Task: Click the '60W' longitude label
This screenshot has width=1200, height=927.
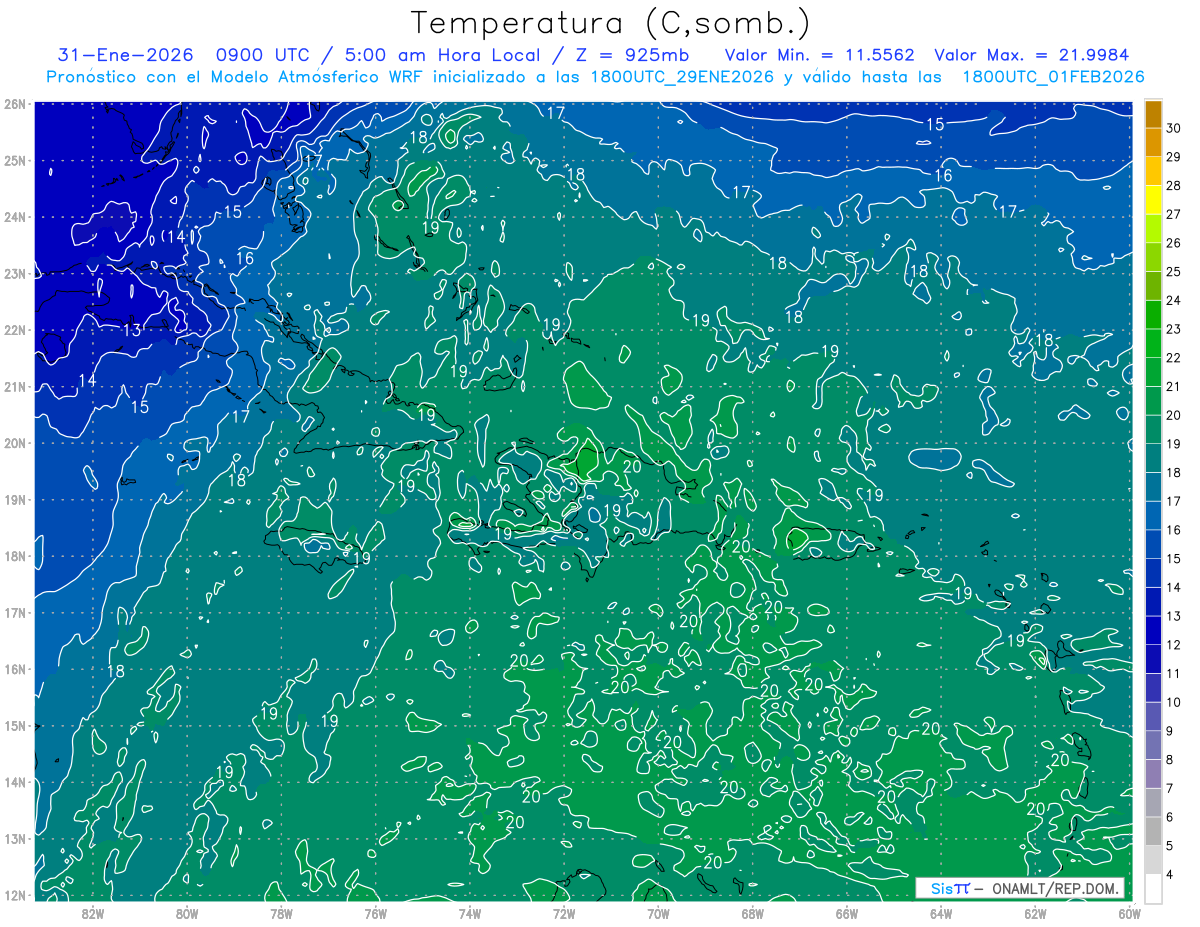Action: [1129, 913]
